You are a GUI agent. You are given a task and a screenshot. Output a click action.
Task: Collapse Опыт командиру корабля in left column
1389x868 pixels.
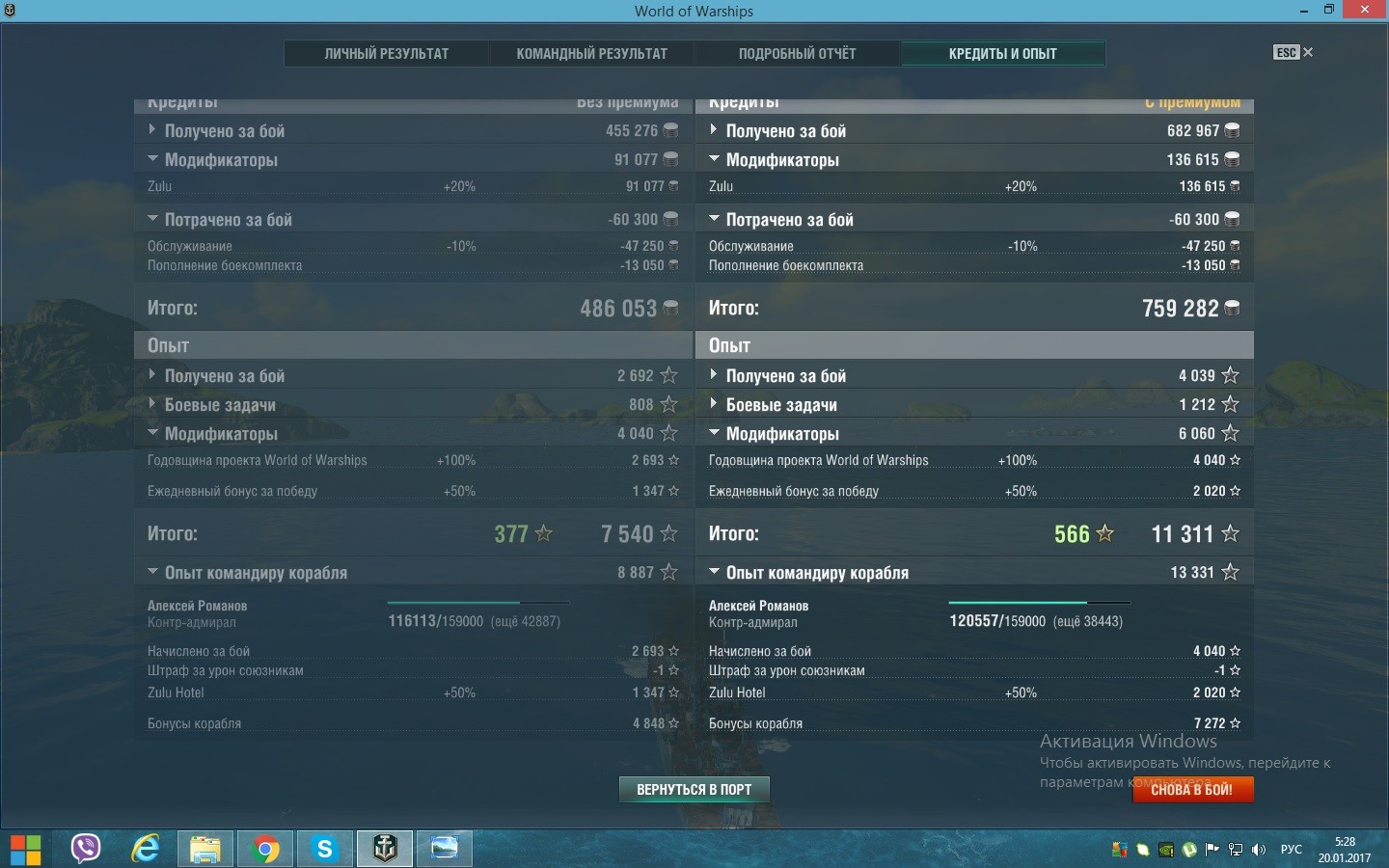152,572
